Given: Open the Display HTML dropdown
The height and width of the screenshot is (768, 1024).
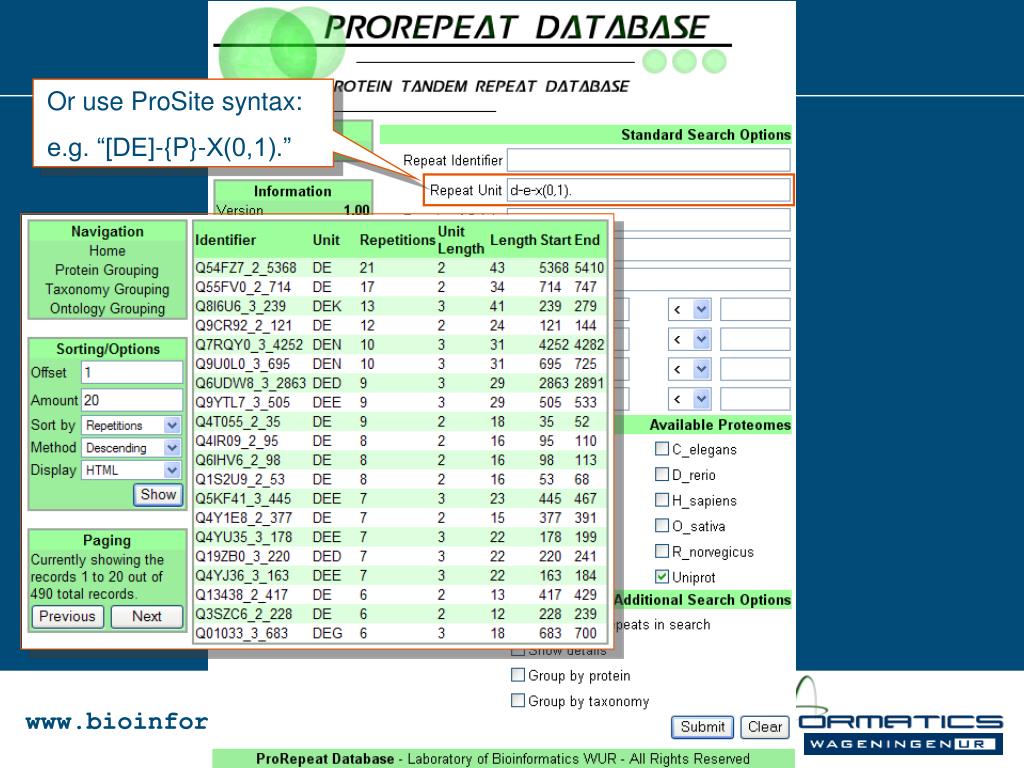Looking at the screenshot, I should (131, 470).
